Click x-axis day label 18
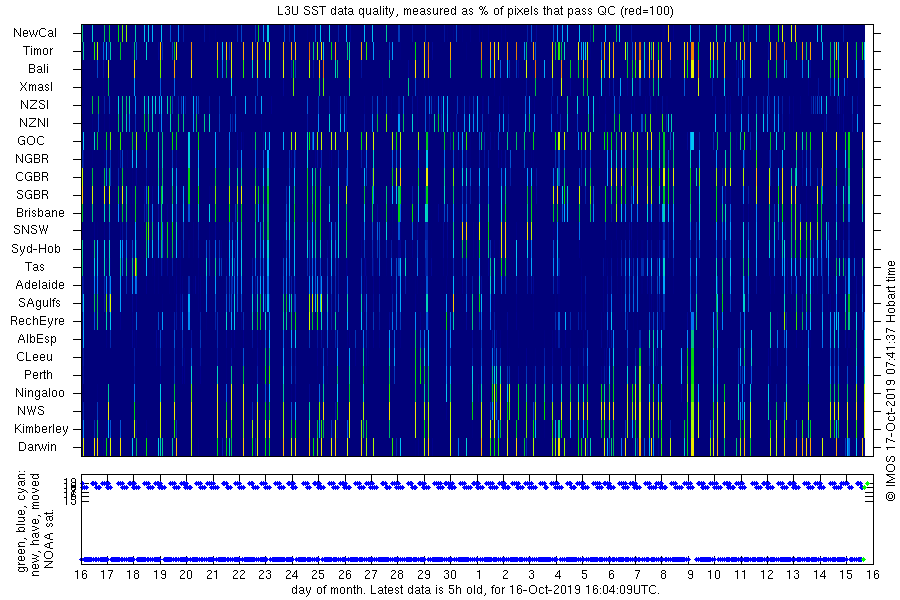Screen dimensions: 900x600 tap(133, 575)
